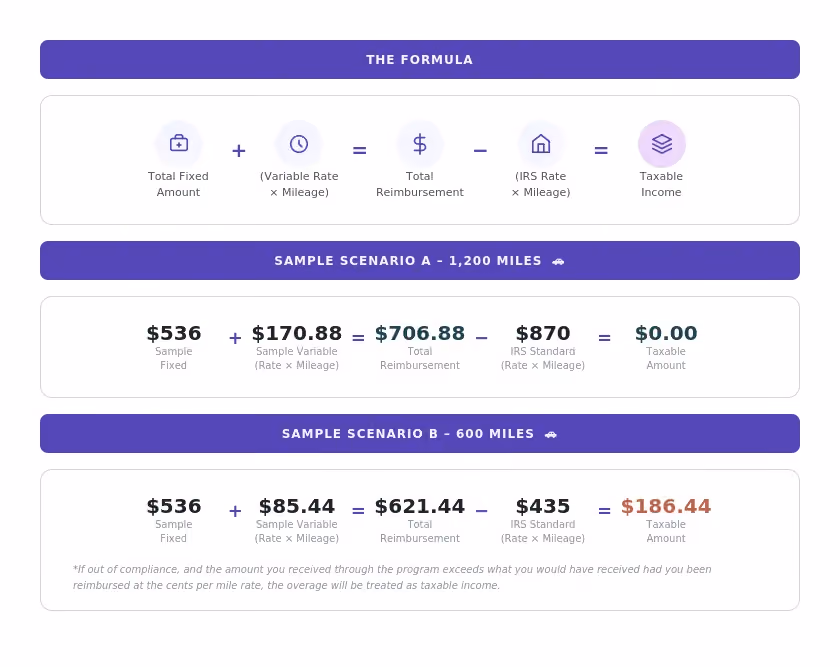Click the Total Fixed Amount briefcase icon
840x667 pixels.
(178, 144)
